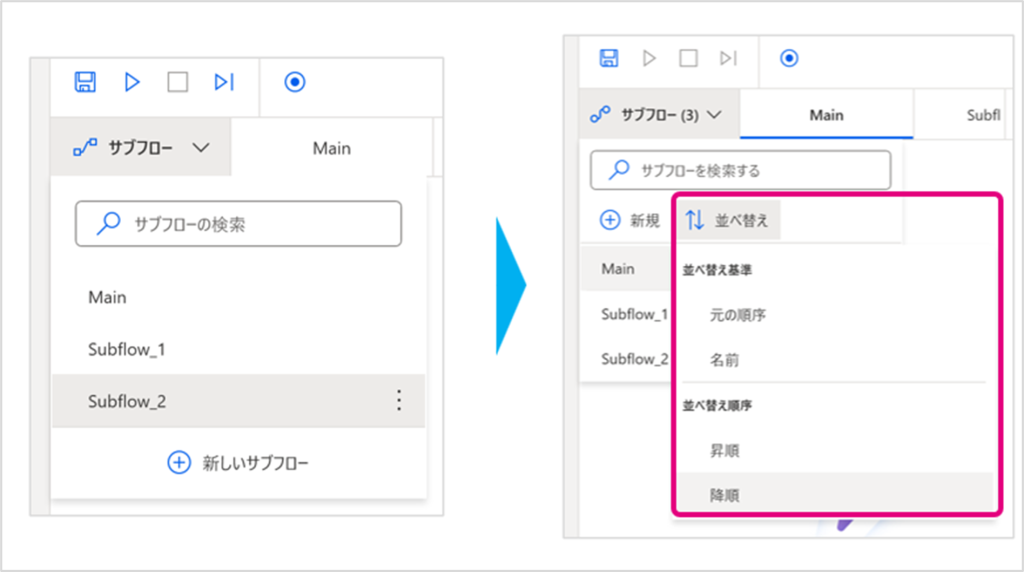1024x572 pixels.
Task: Click the サブフローの検索 search field
Action: (x=238, y=224)
